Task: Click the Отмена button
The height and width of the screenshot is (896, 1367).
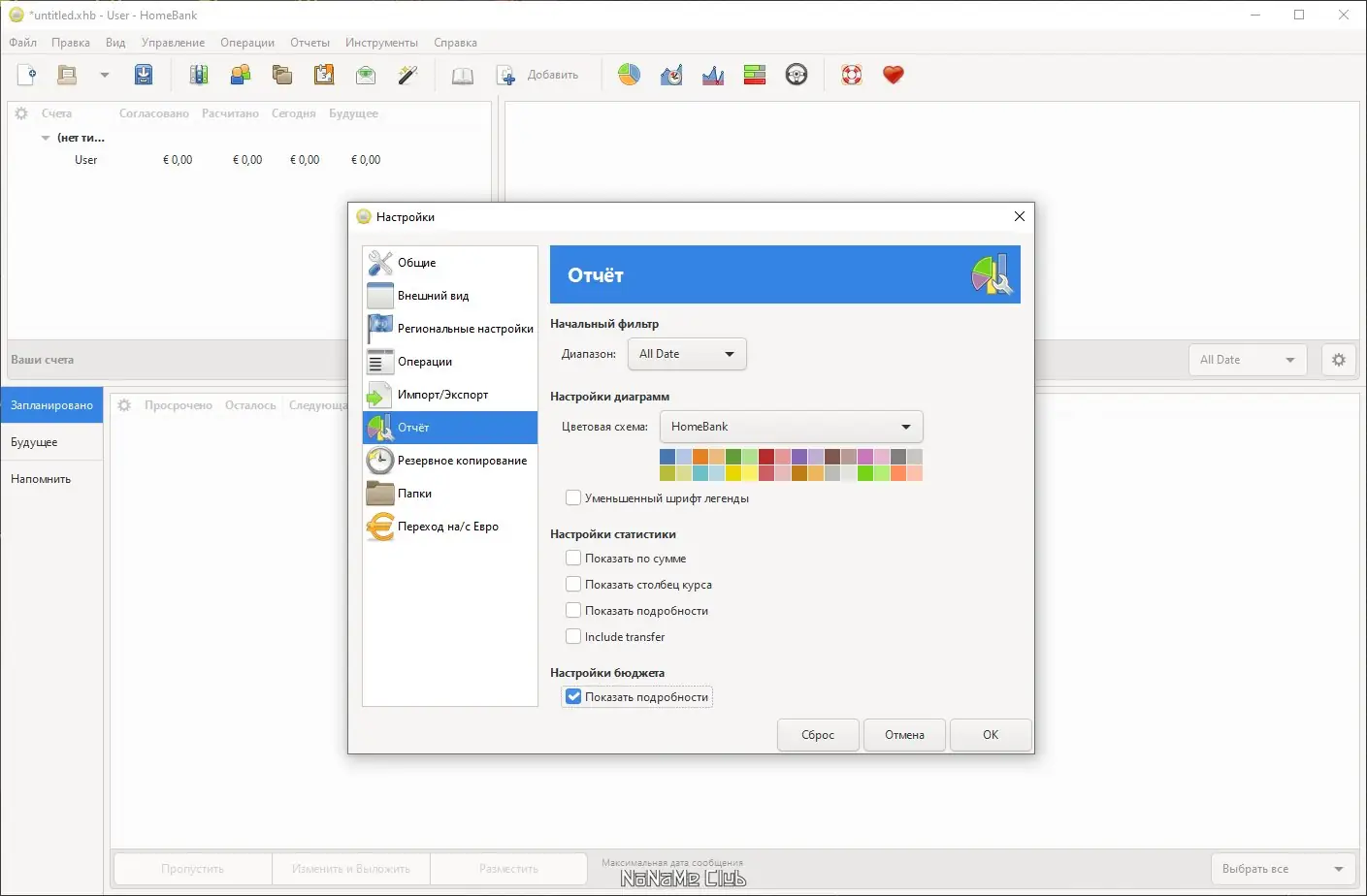Action: pyautogui.click(x=904, y=735)
